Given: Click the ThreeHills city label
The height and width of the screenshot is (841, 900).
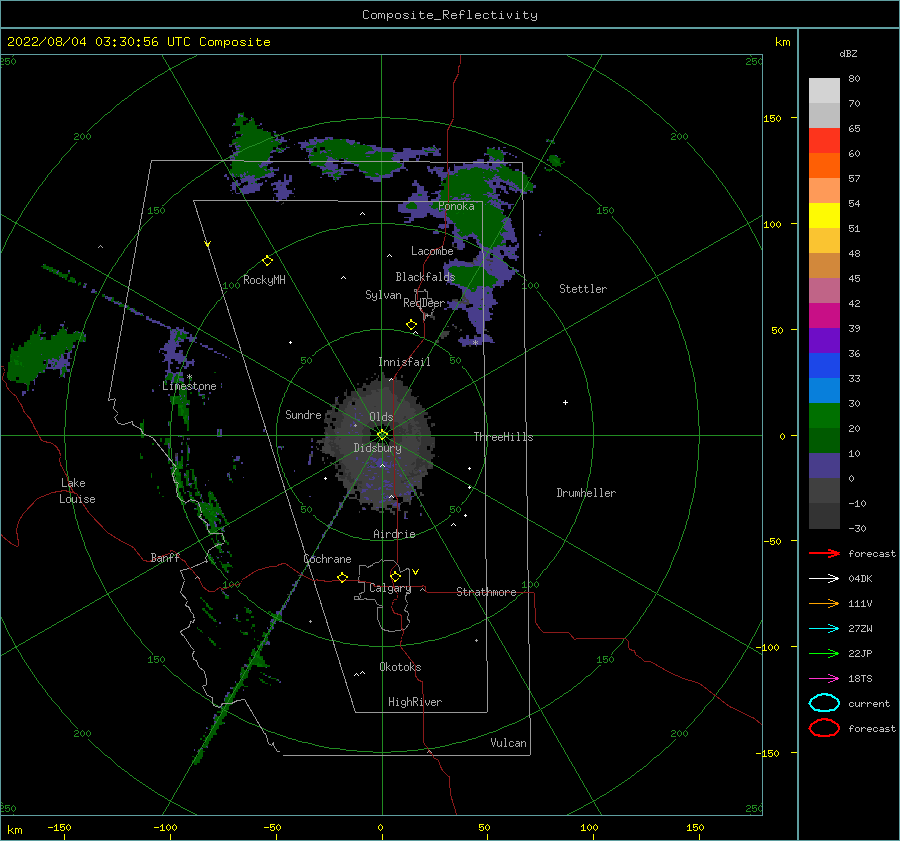Looking at the screenshot, I should coord(503,437).
